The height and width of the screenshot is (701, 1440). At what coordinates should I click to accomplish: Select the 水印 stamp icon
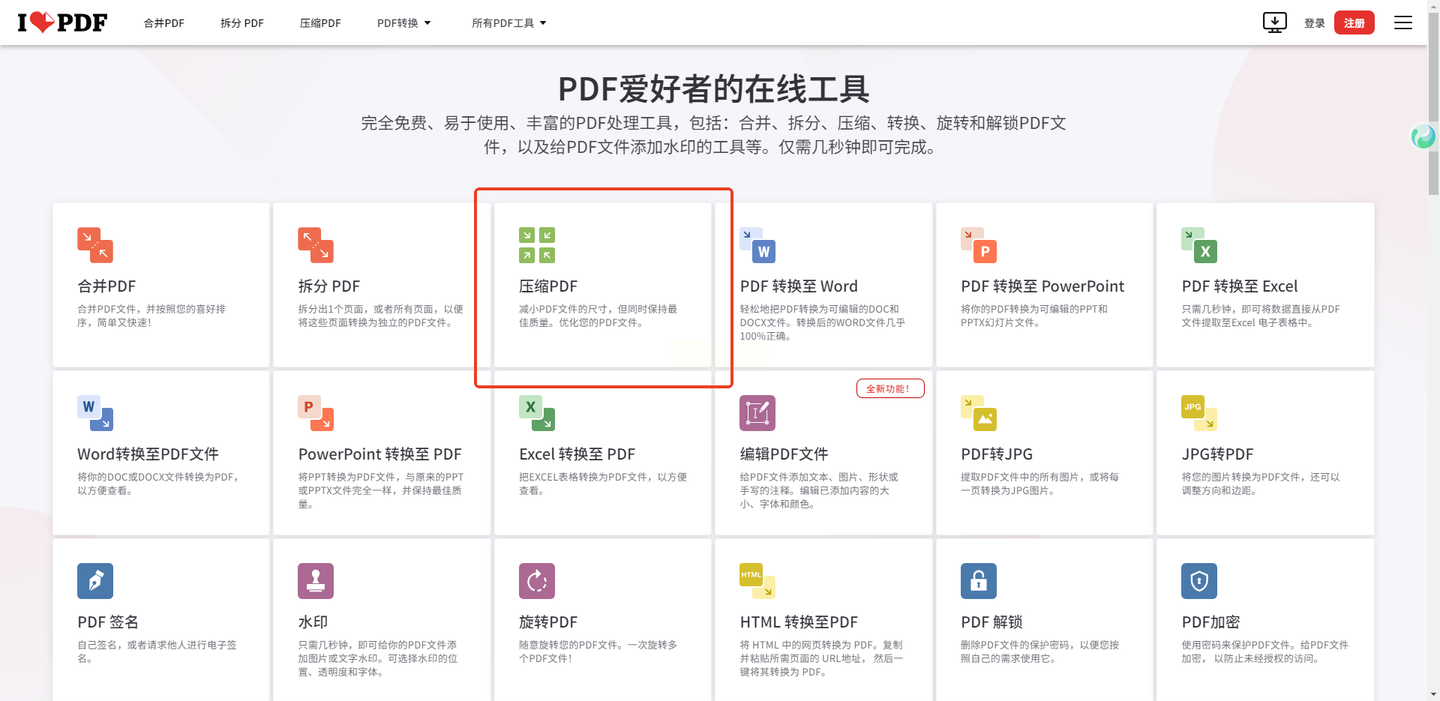(316, 581)
